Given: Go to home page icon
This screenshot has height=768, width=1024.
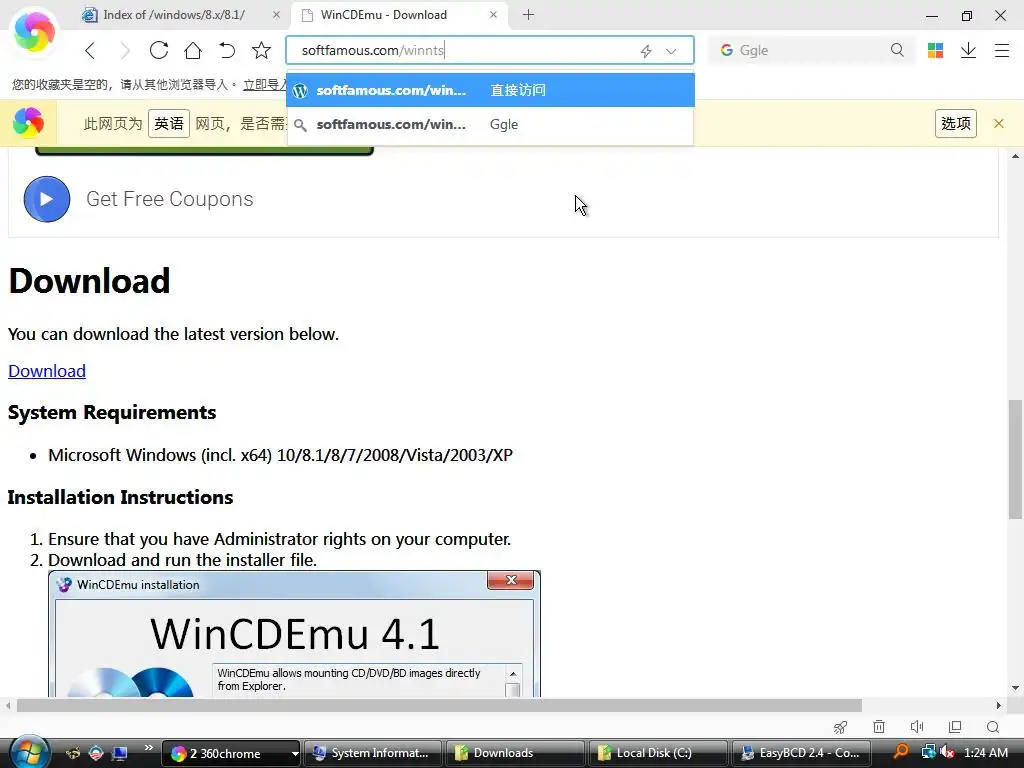Looking at the screenshot, I should click(193, 50).
